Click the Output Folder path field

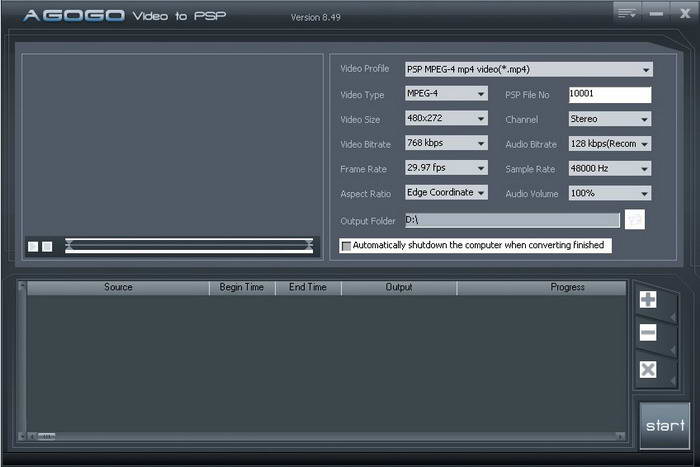[x=512, y=220]
